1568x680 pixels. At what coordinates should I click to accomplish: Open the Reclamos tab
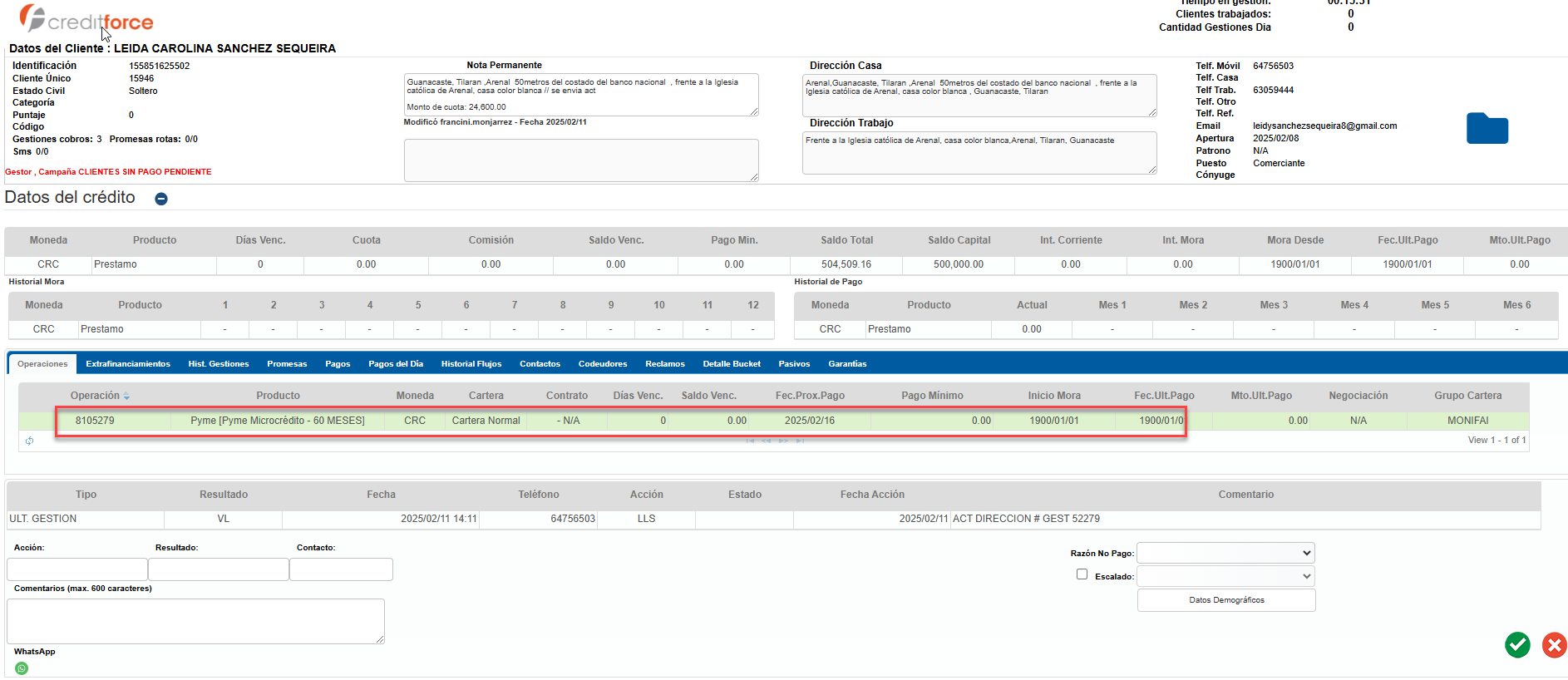(x=665, y=363)
